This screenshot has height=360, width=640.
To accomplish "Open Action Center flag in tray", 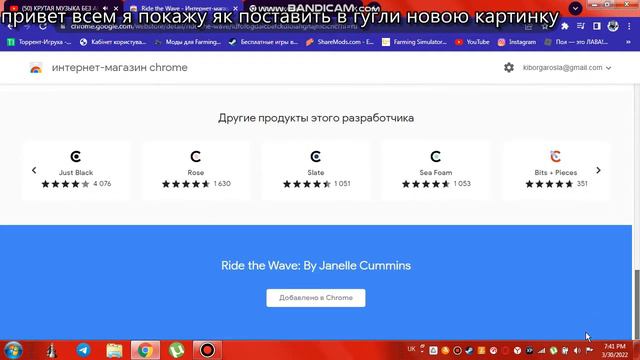I will [589, 350].
